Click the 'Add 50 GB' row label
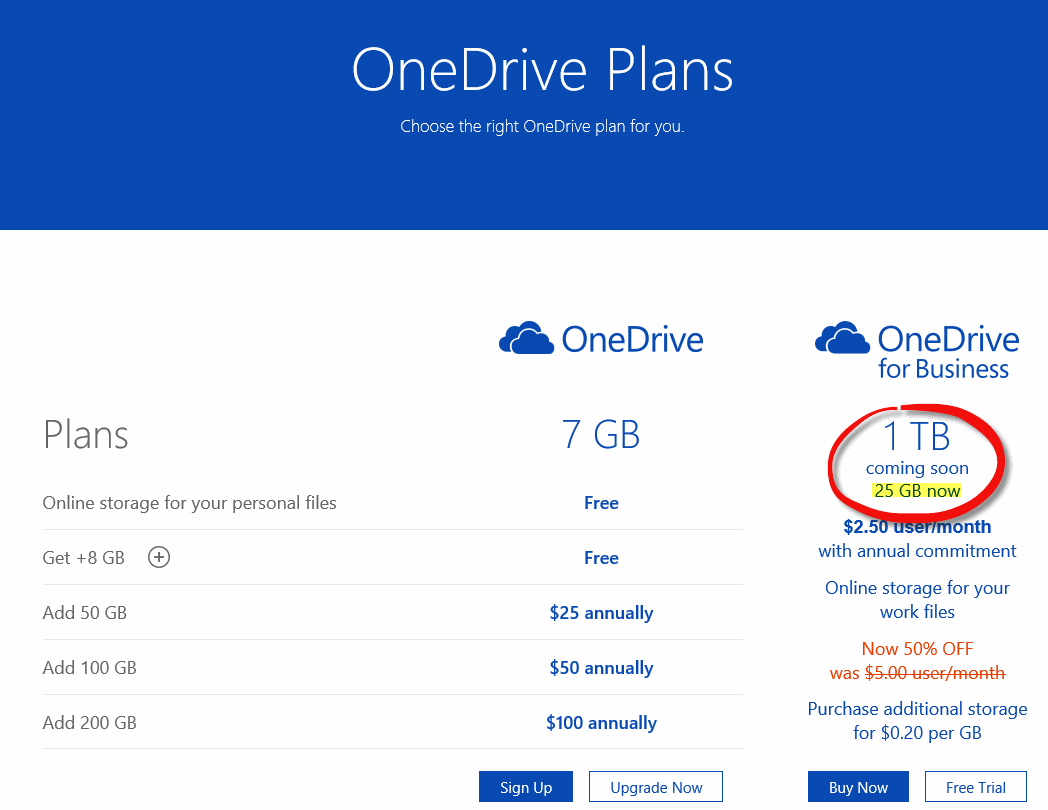The image size is (1048, 810). pos(85,612)
